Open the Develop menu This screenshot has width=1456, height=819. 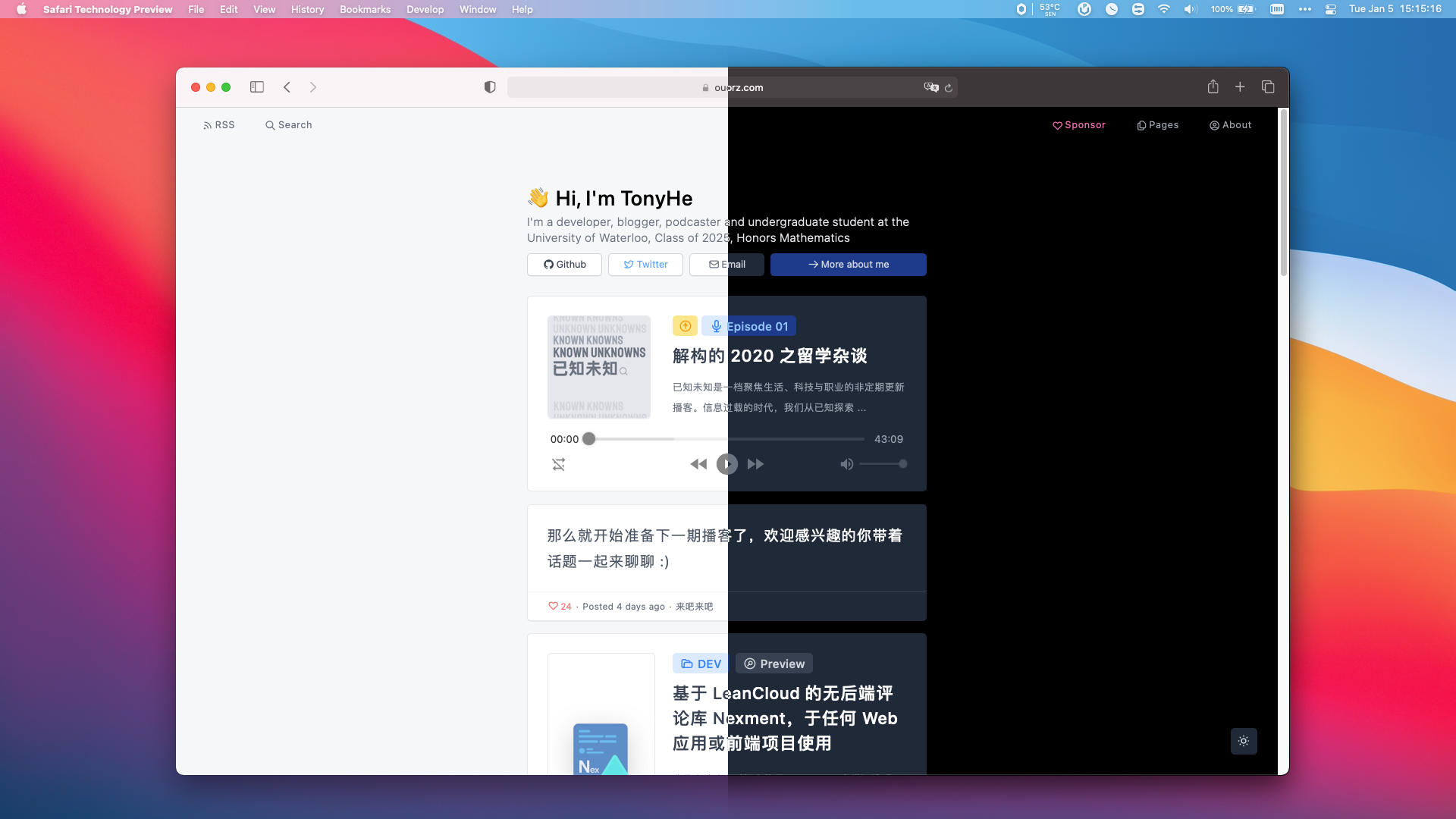(425, 9)
